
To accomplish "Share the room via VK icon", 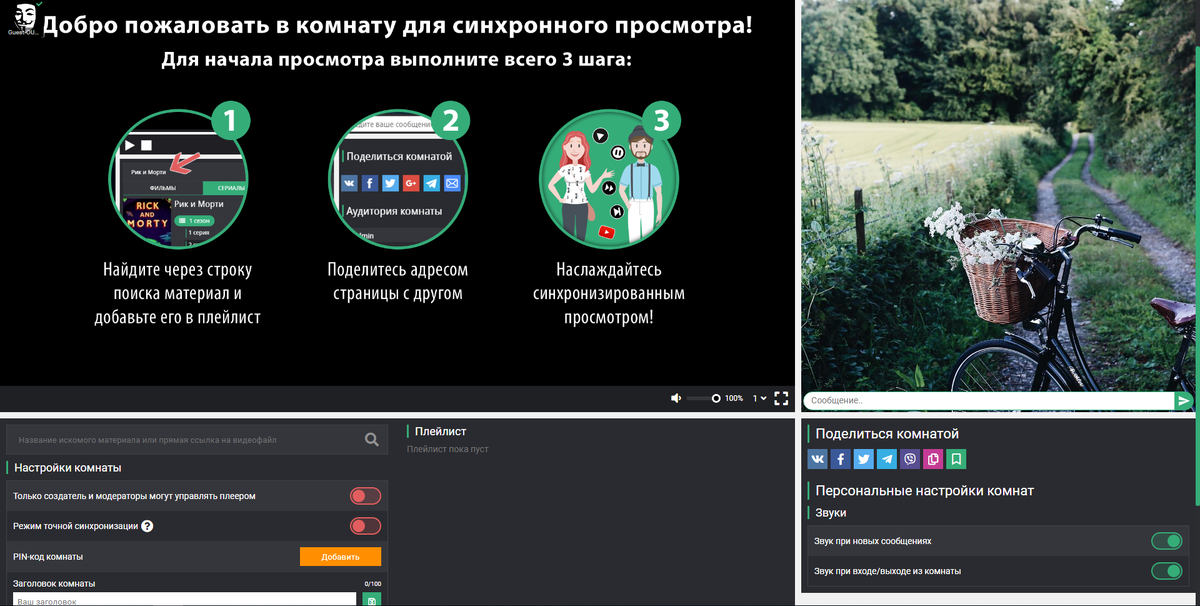I will click(x=817, y=458).
